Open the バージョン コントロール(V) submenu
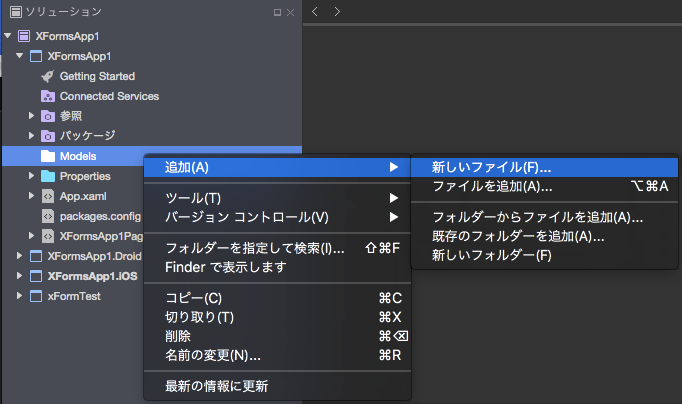 pyautogui.click(x=277, y=217)
